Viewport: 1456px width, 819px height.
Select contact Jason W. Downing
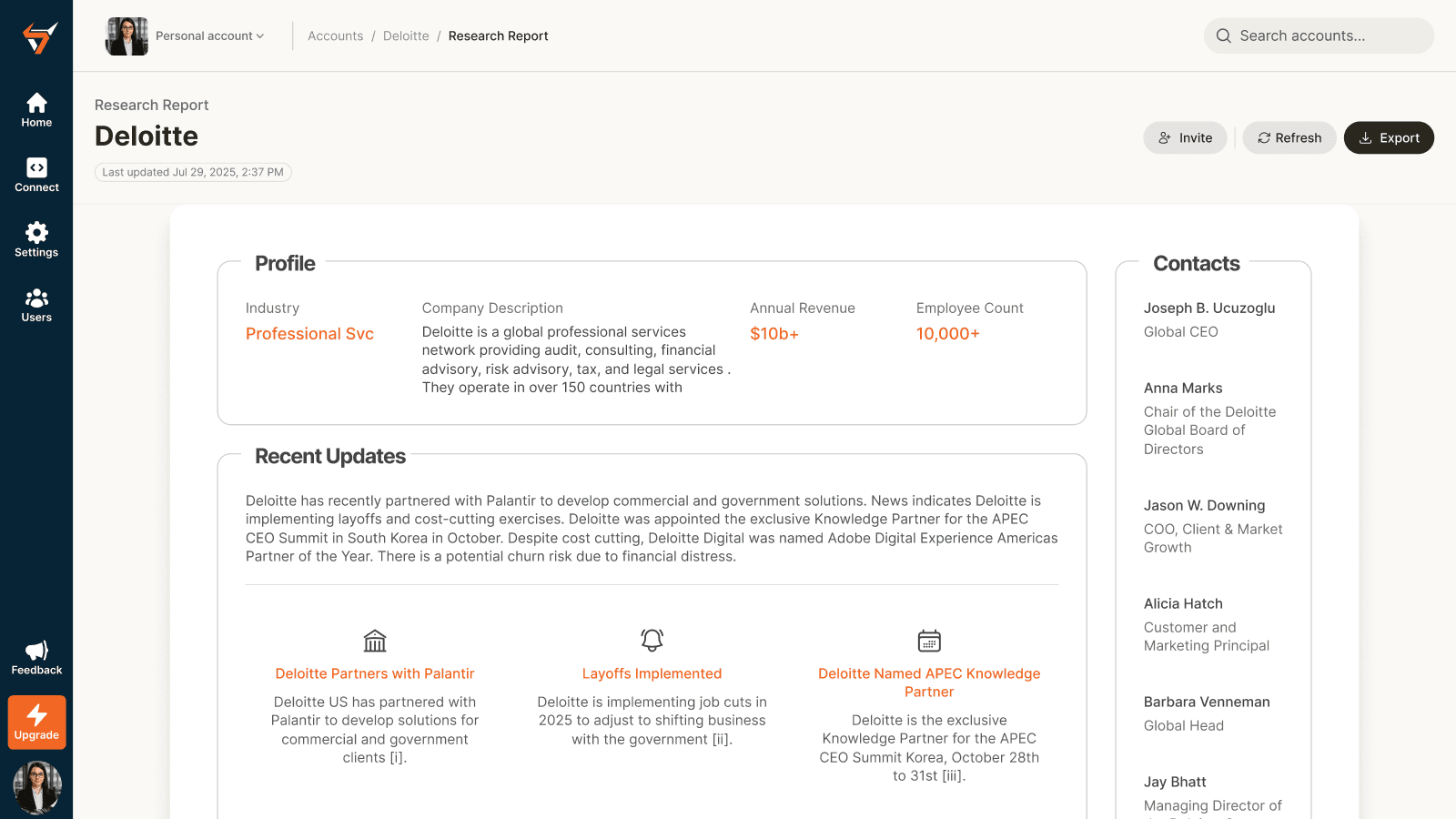pyautogui.click(x=1204, y=506)
